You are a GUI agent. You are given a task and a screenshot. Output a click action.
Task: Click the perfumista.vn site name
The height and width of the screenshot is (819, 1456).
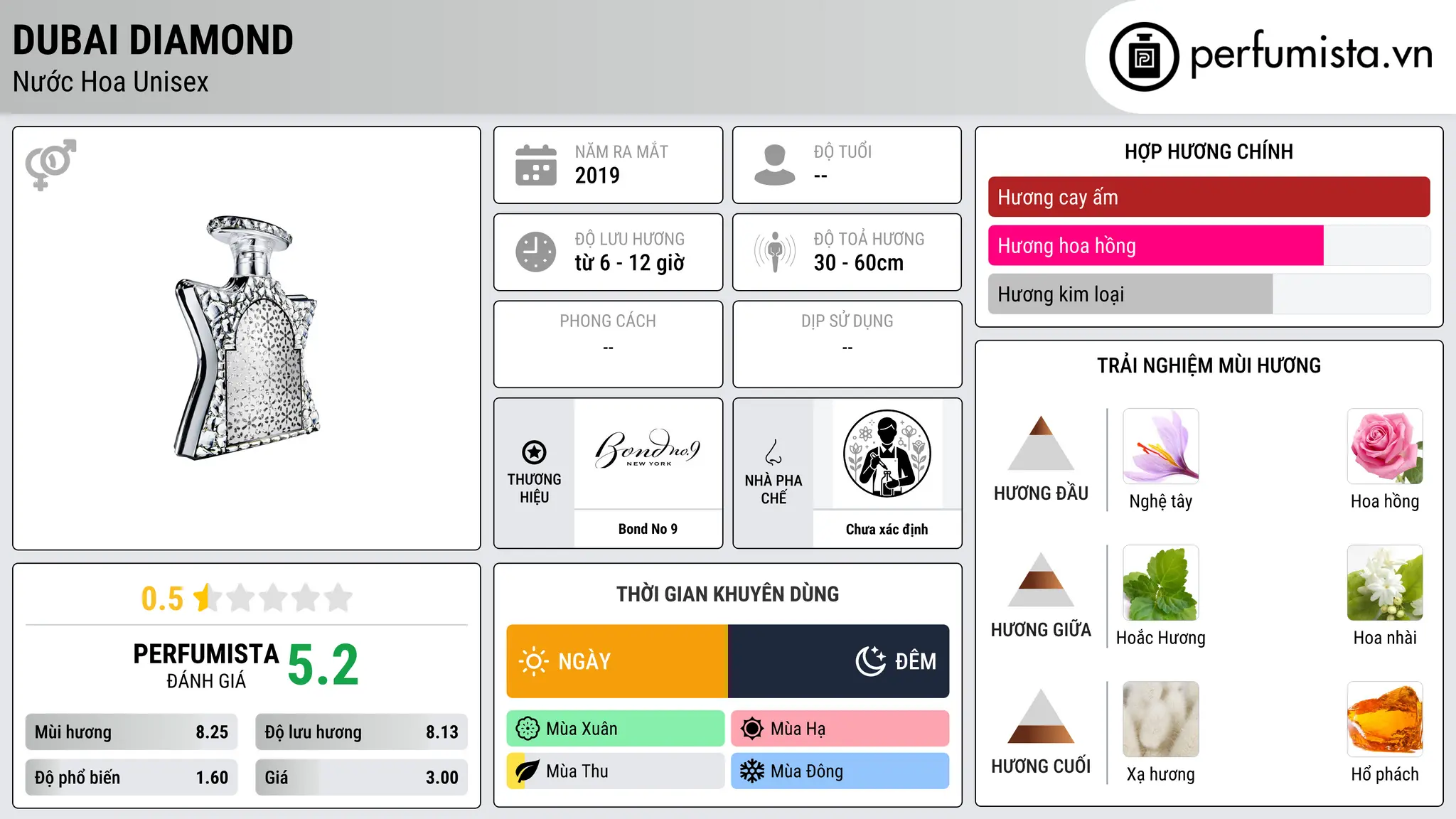click(x=1311, y=54)
